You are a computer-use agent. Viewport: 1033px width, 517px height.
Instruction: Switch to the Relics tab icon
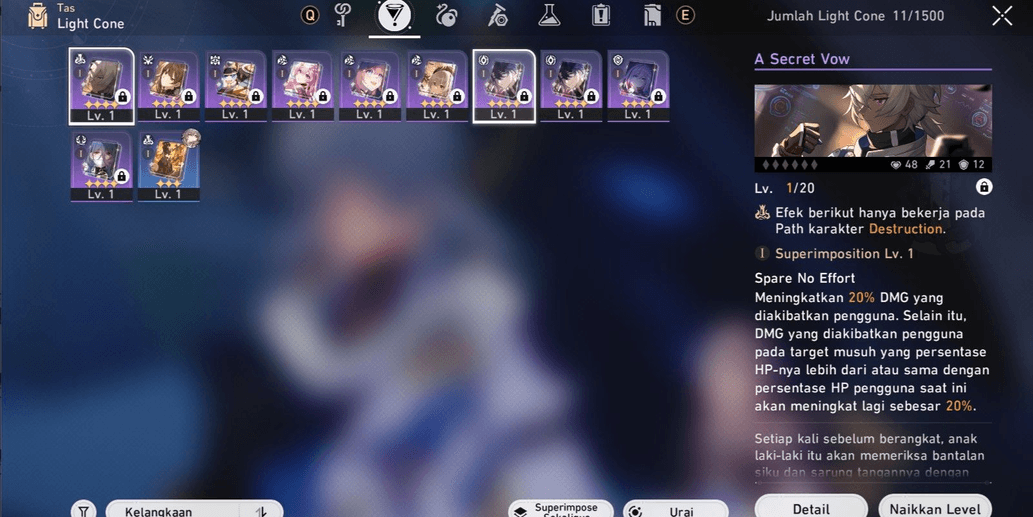pos(446,15)
